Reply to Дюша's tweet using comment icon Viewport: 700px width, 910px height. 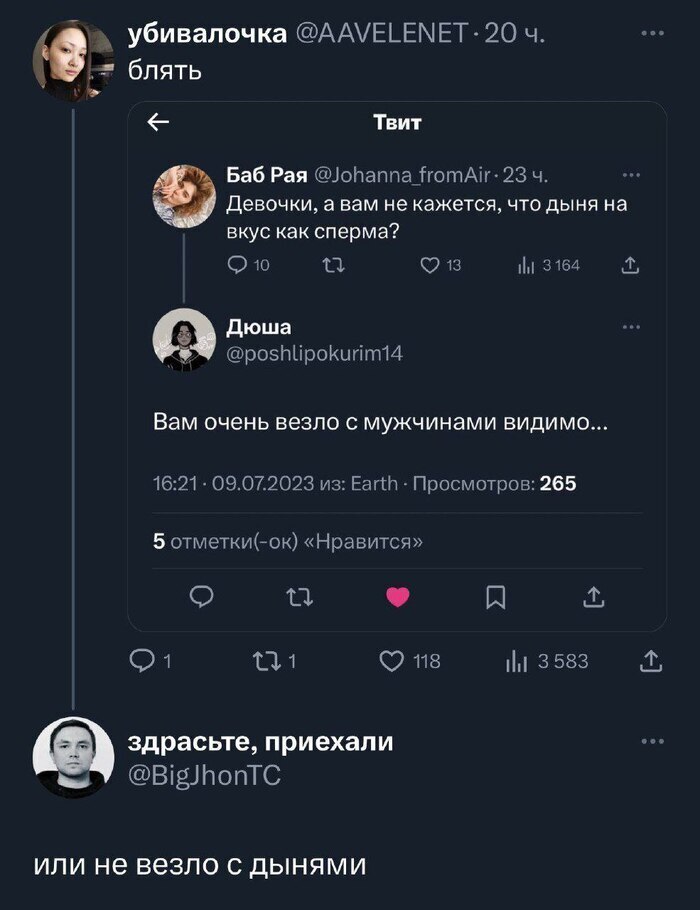[201, 597]
